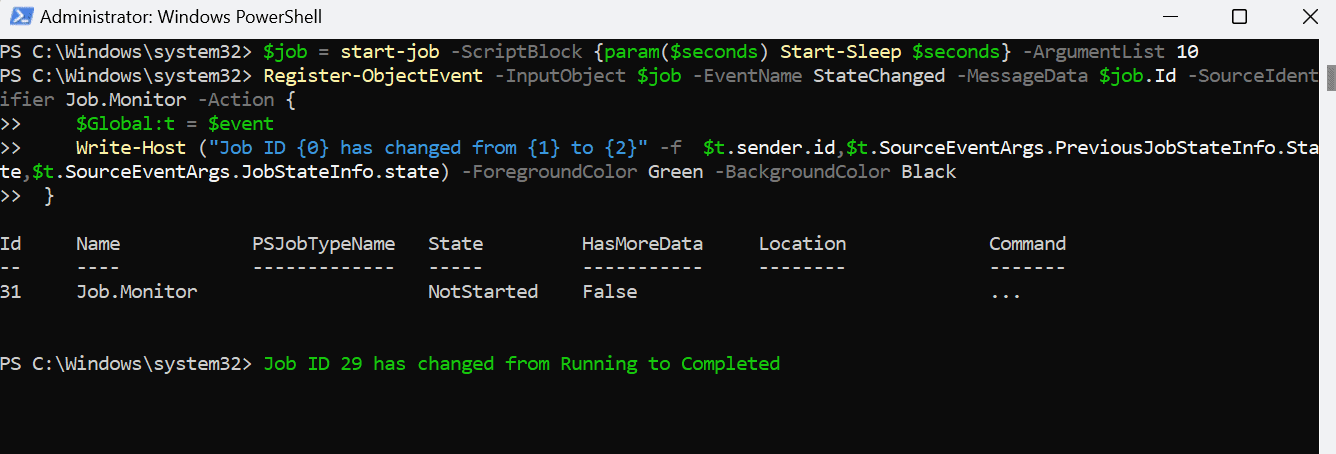Click the 'NotStarted' state value
Image resolution: width=1336 pixels, height=454 pixels.
(483, 292)
